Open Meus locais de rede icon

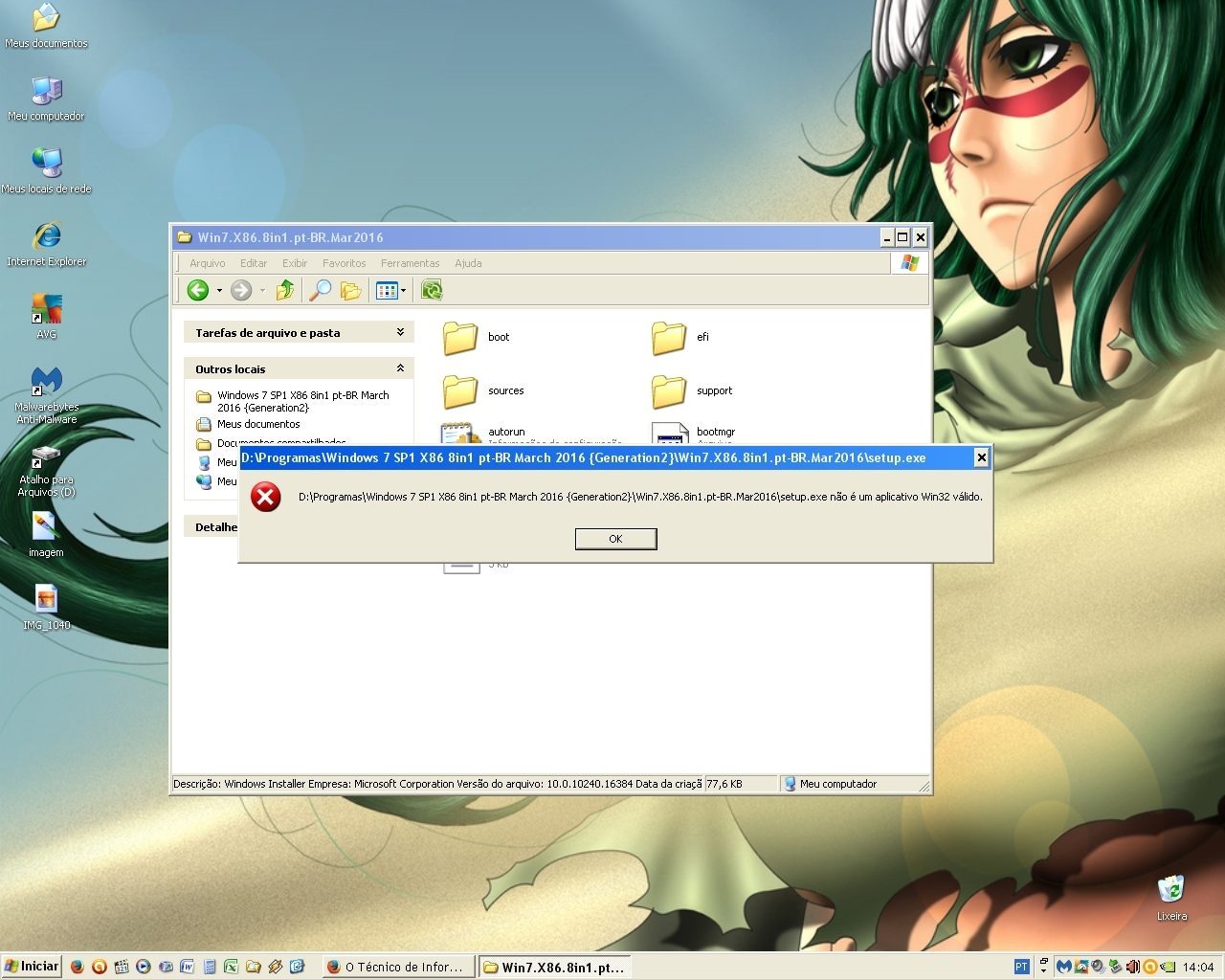[x=46, y=171]
